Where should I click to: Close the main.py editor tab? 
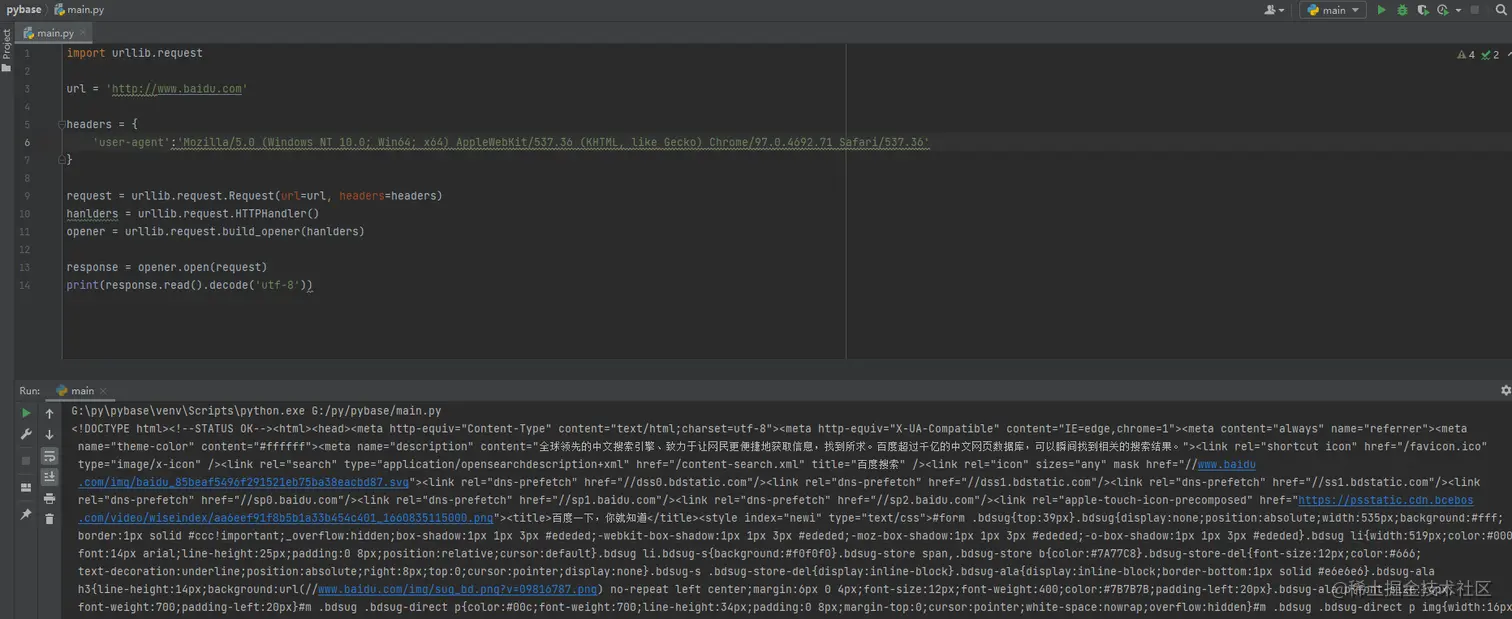(82, 33)
